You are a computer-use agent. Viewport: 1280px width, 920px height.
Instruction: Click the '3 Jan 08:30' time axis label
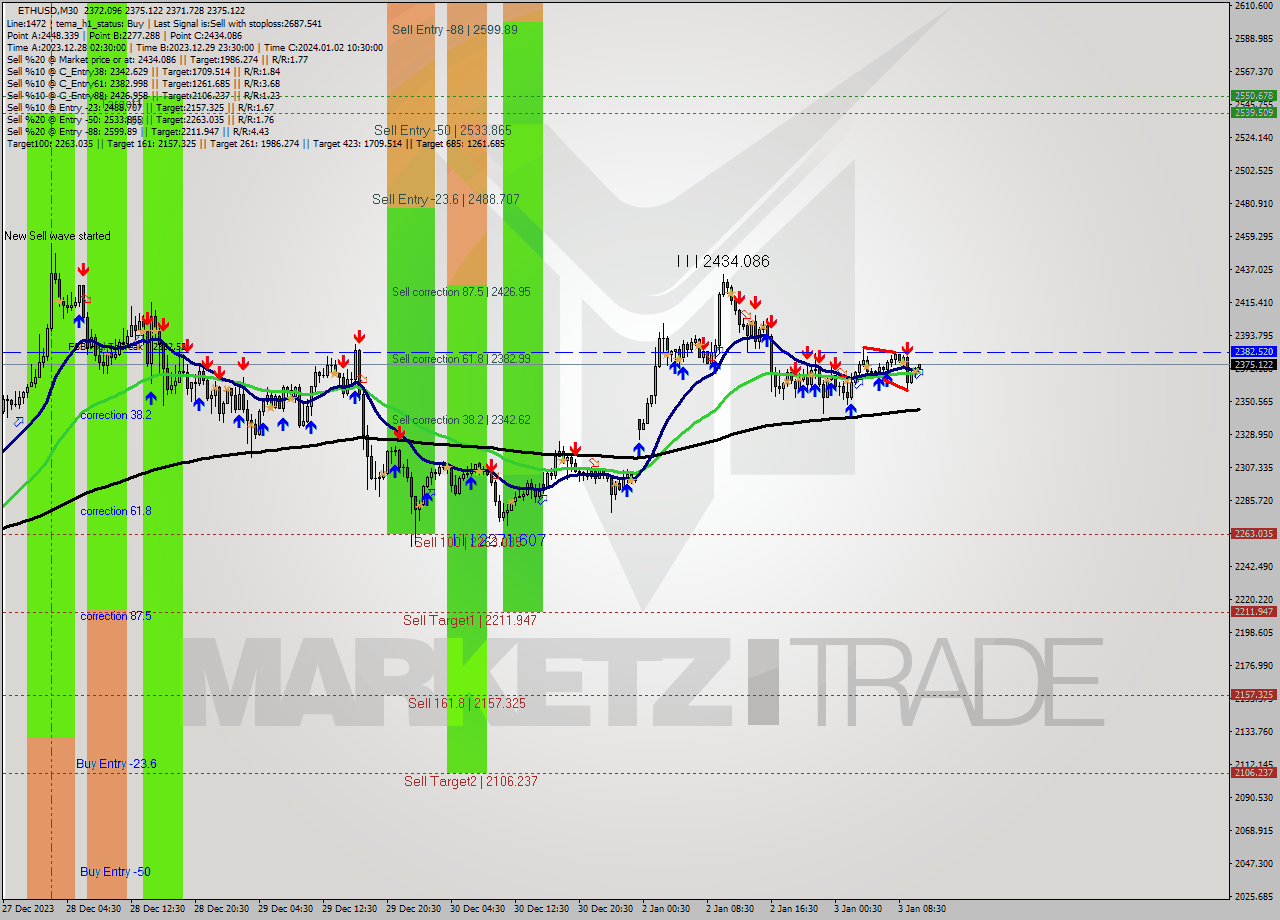pos(921,909)
